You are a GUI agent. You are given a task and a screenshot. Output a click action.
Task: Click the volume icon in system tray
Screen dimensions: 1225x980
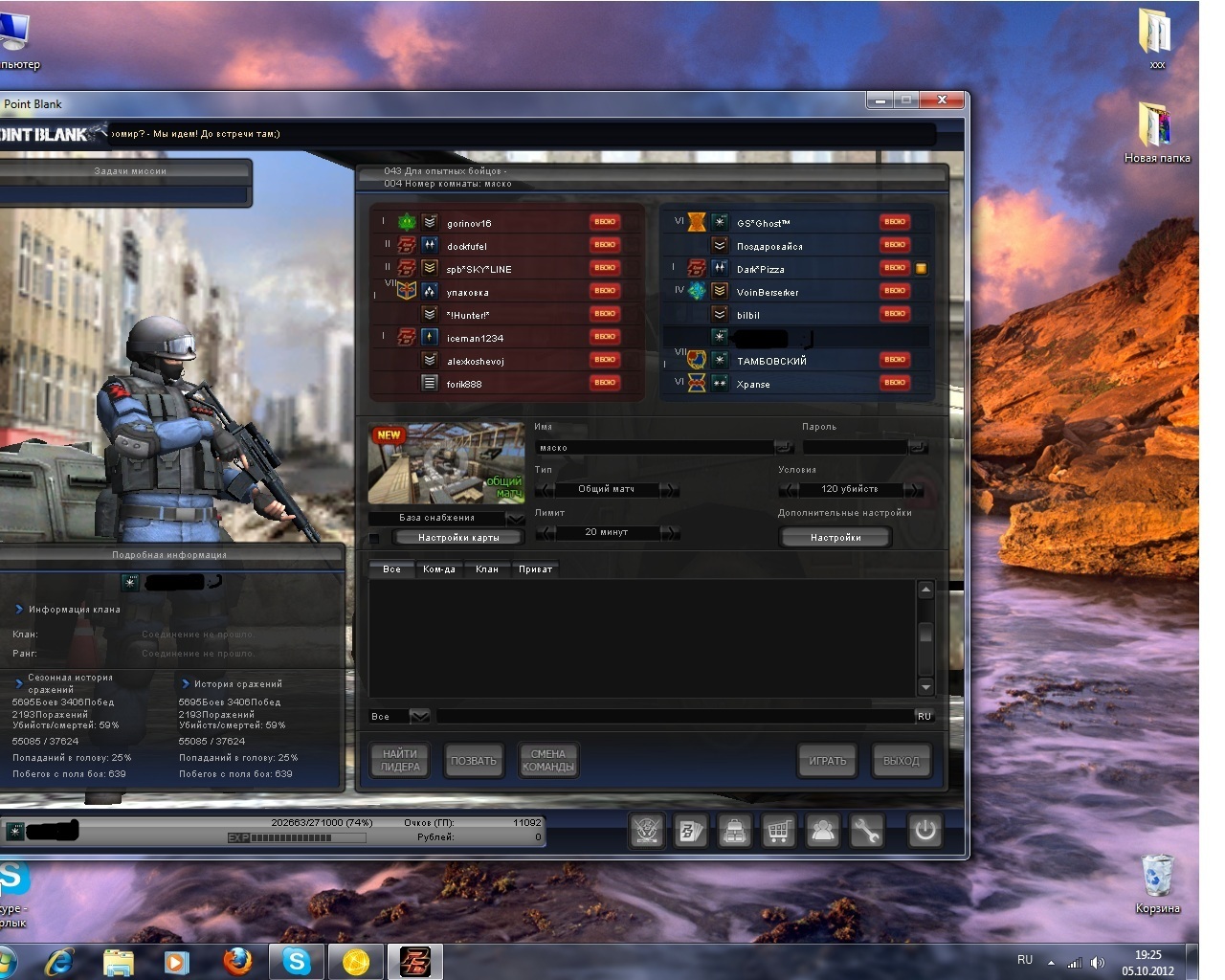pos(1098,963)
